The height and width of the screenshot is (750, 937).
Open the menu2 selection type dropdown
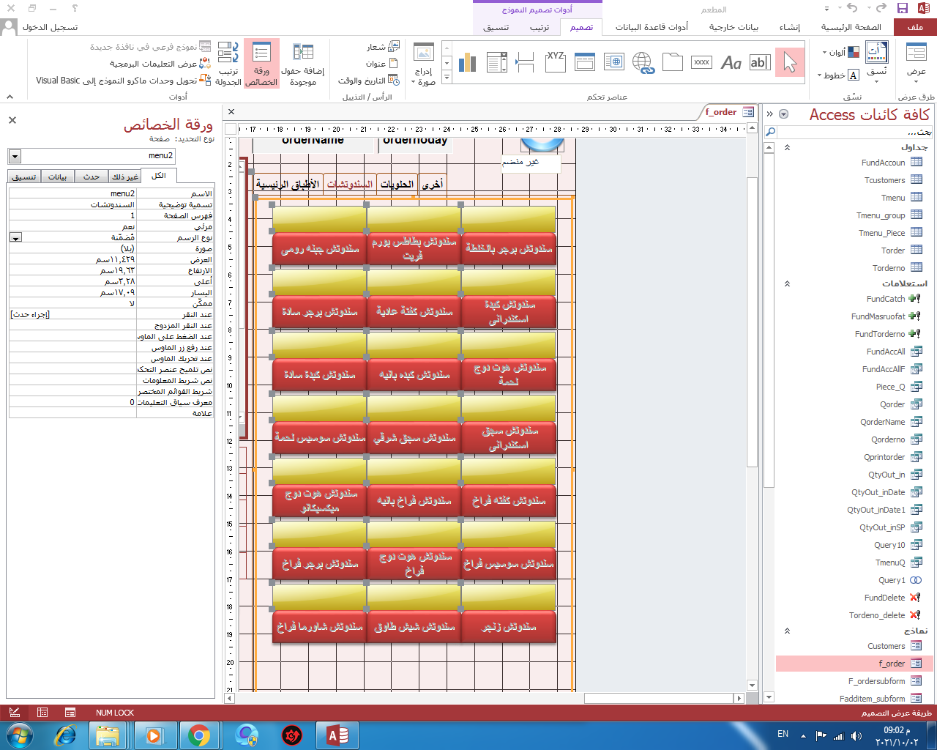14,156
